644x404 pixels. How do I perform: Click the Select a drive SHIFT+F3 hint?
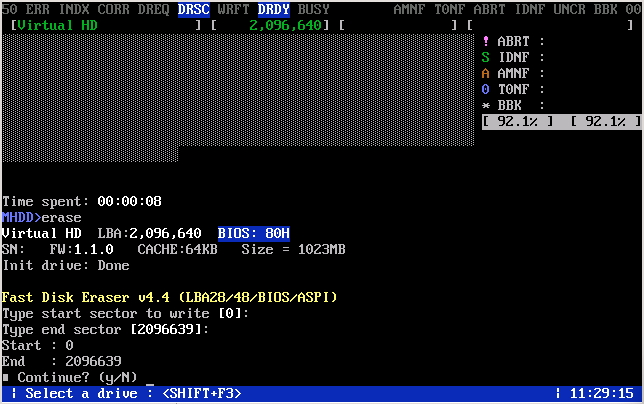(133, 393)
